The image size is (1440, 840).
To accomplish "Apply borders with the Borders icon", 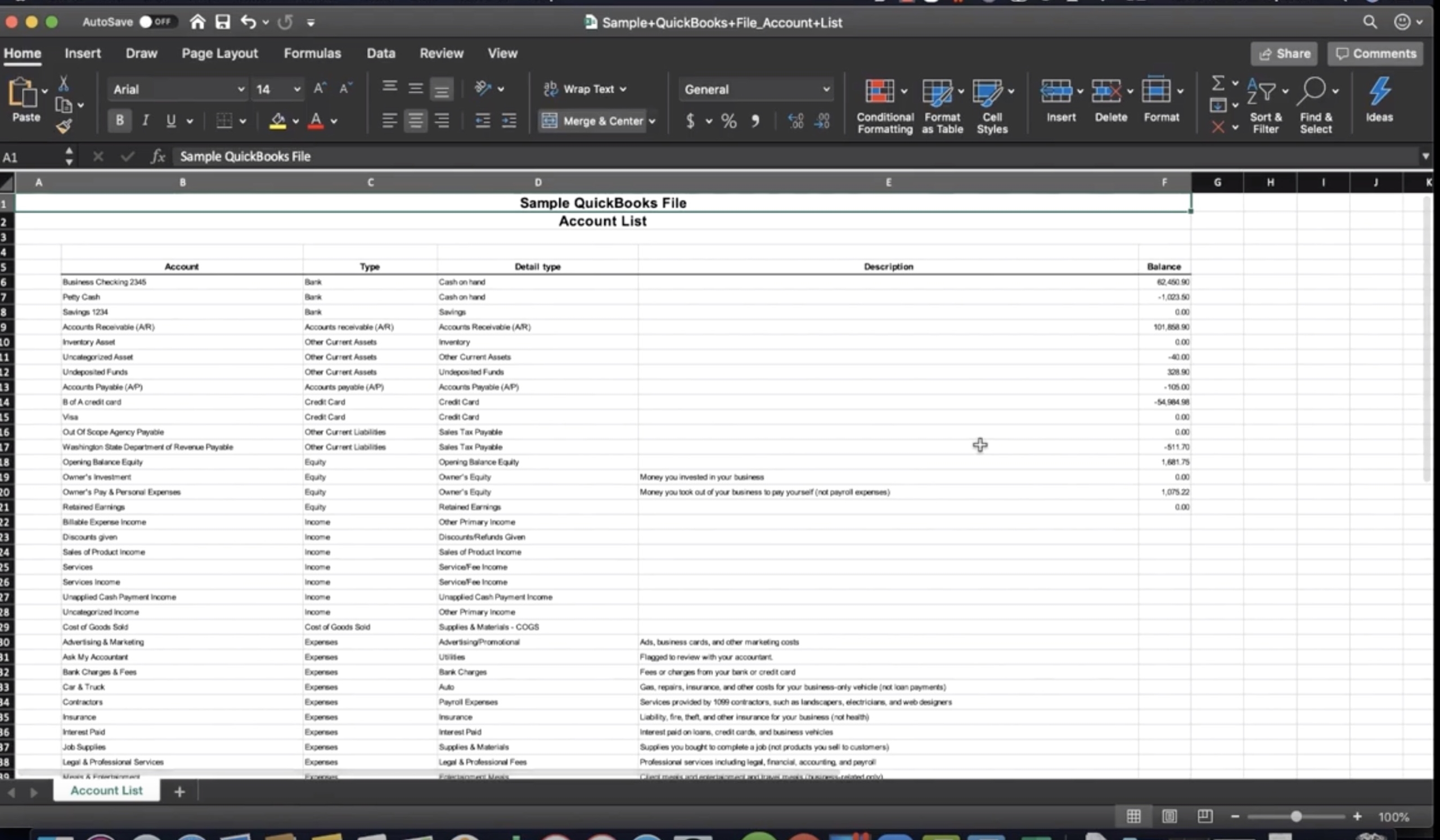I will pos(224,120).
